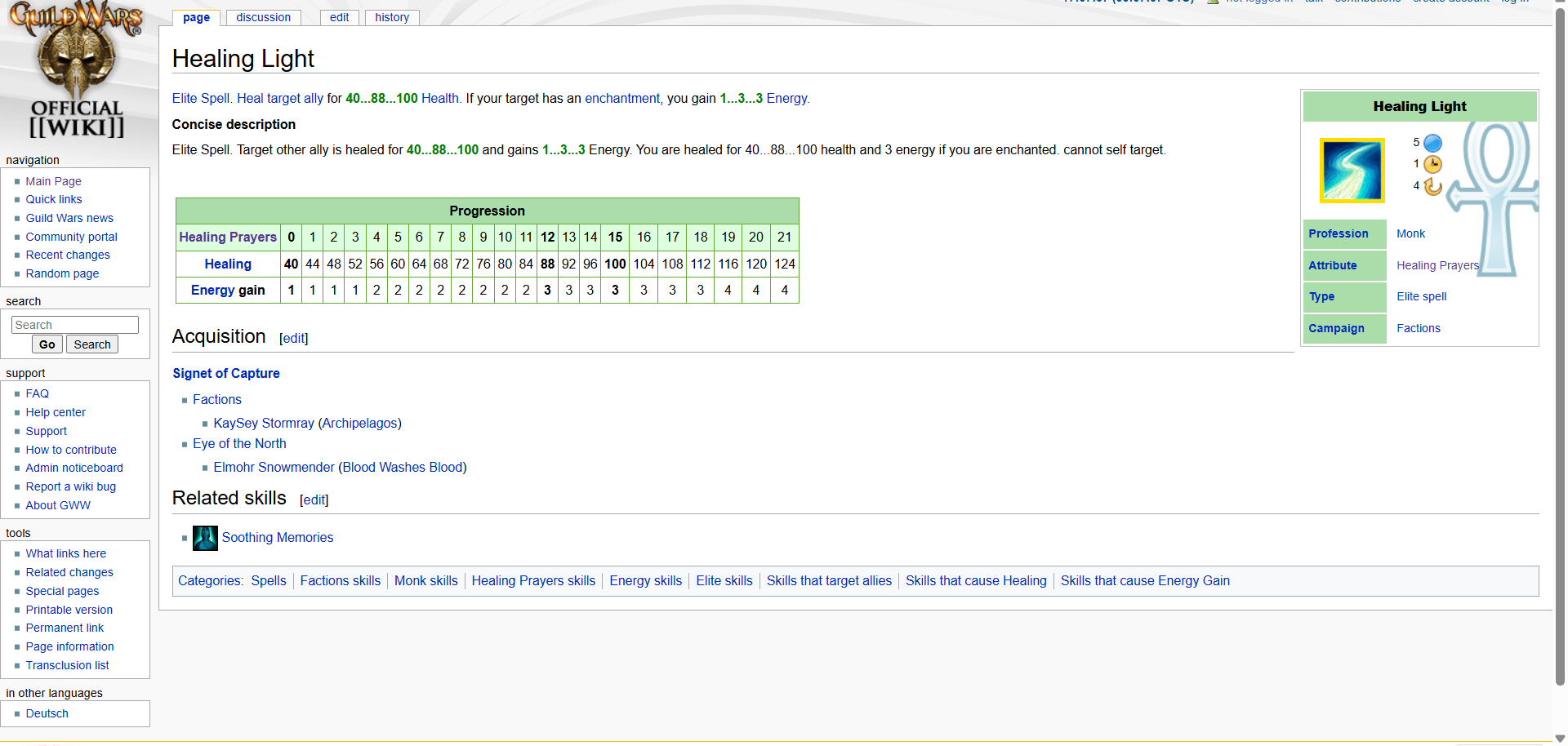Image resolution: width=1568 pixels, height=746 pixels.
Task: Click the blue energy cost orb icon
Action: tap(1432, 143)
